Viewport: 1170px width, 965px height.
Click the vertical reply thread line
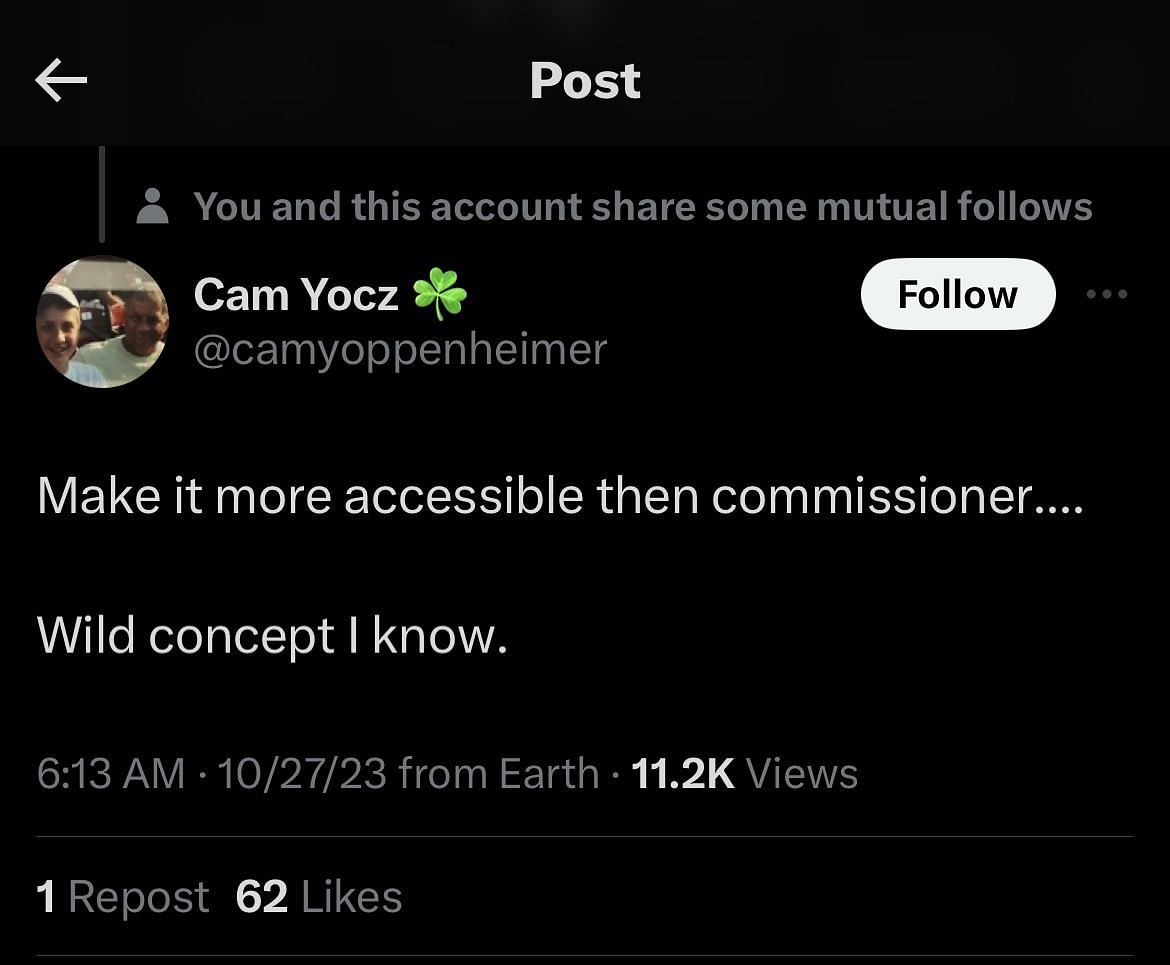(102, 194)
